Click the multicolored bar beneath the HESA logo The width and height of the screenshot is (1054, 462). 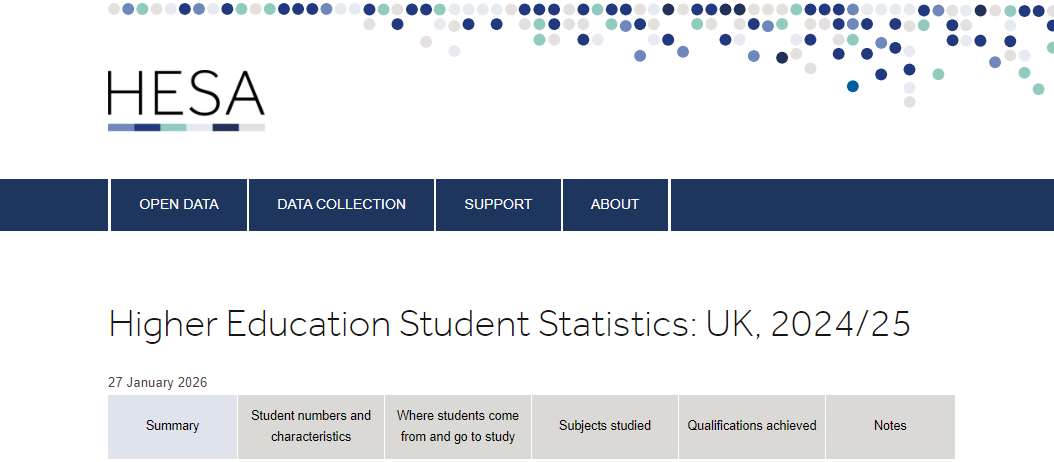coord(186,127)
